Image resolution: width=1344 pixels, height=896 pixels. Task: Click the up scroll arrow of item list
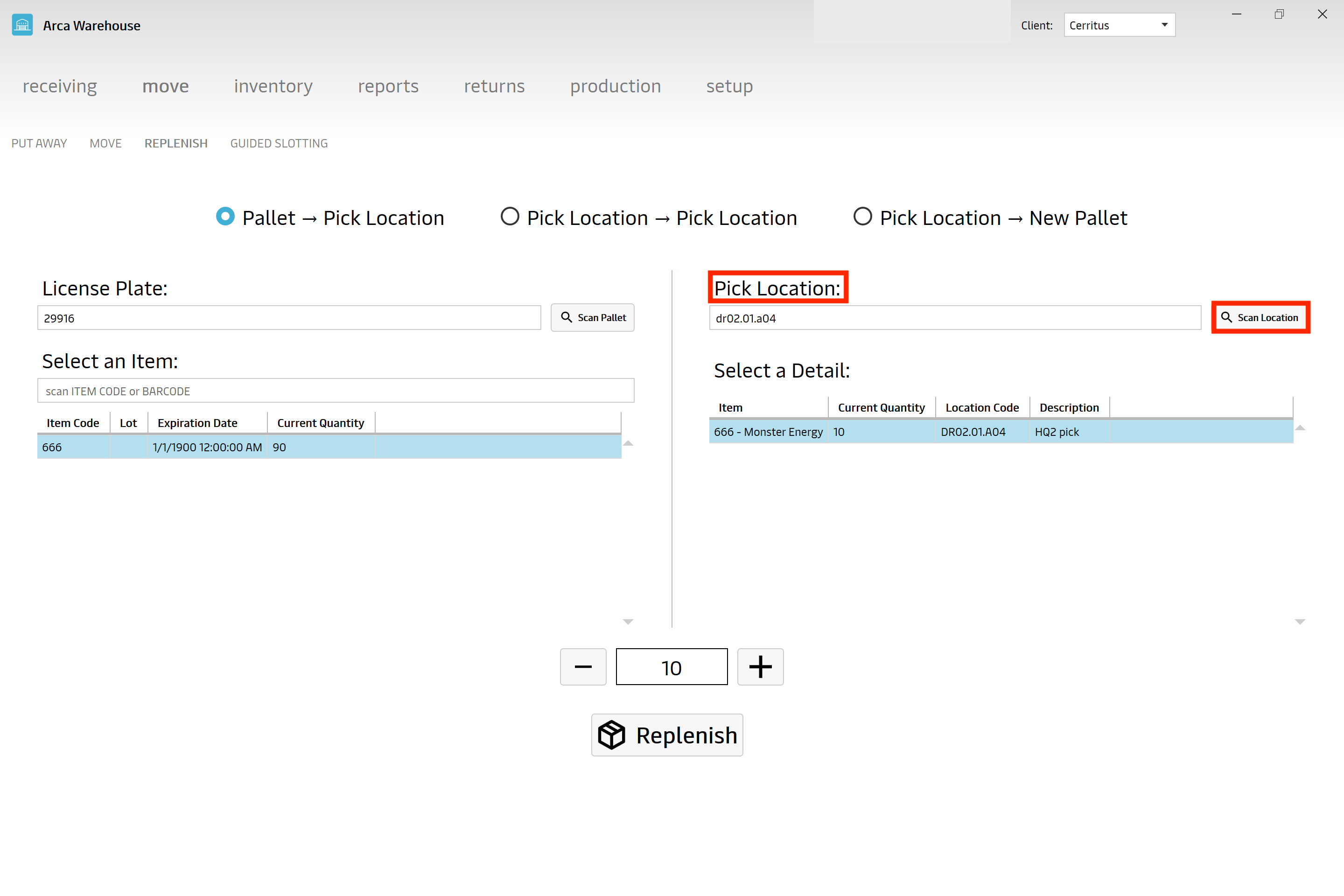pos(628,443)
